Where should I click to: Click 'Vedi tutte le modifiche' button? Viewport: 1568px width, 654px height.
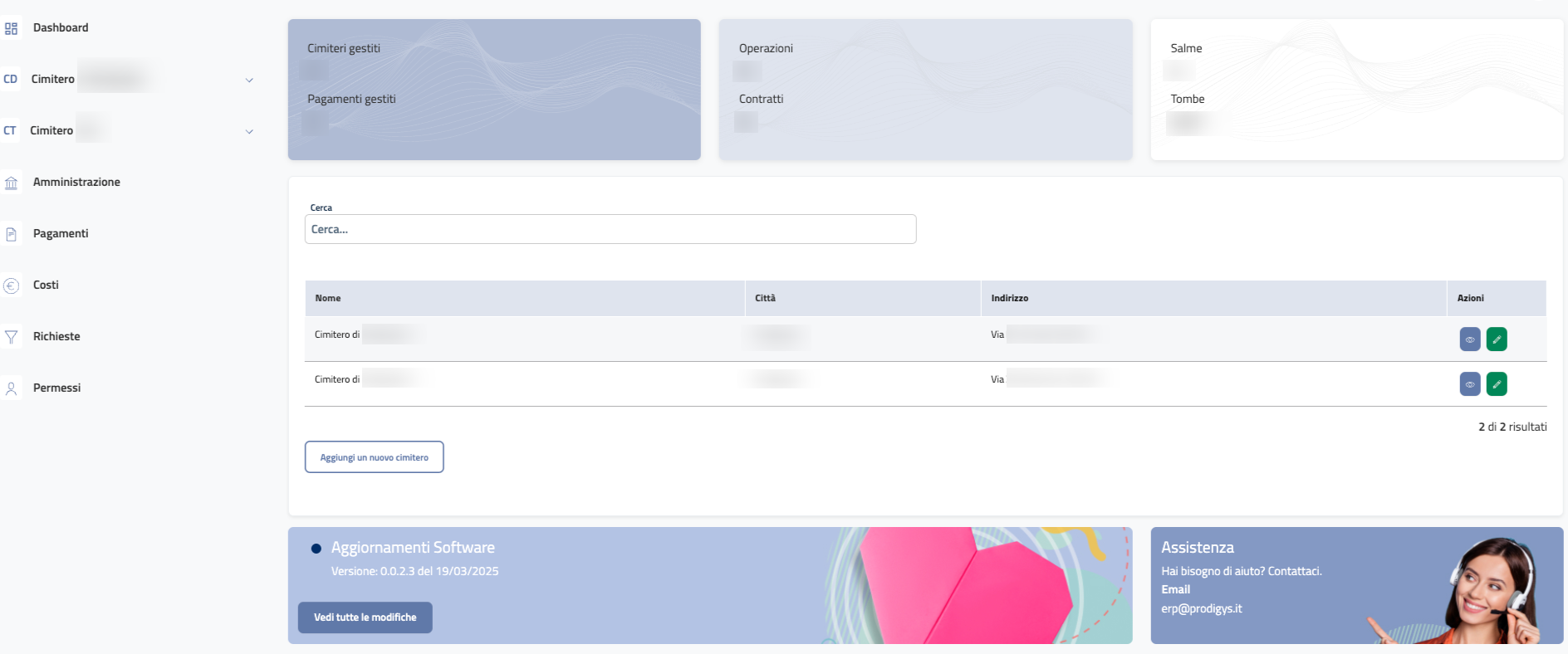(x=365, y=617)
